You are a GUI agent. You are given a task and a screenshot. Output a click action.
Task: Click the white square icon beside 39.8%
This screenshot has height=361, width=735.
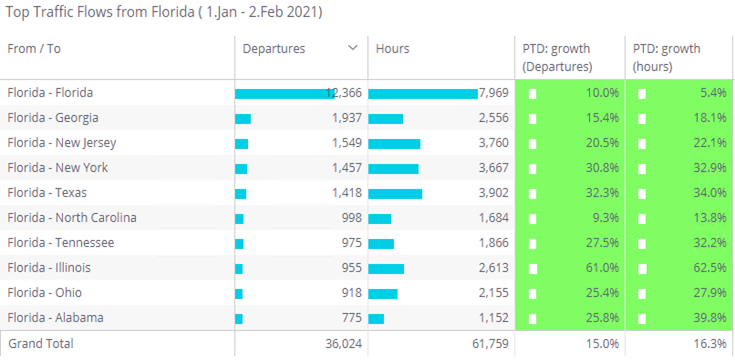tap(642, 319)
